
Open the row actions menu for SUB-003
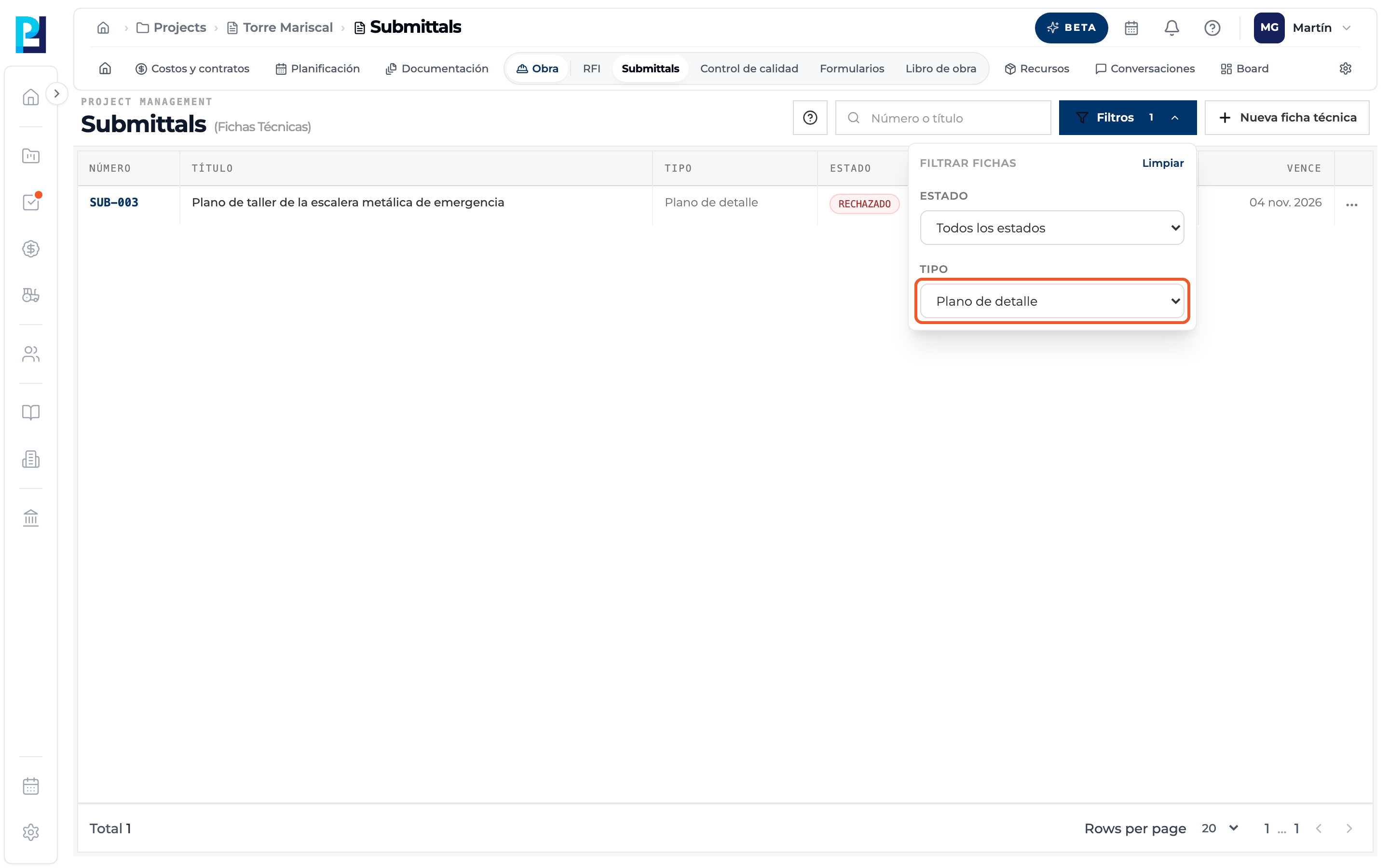click(1352, 204)
